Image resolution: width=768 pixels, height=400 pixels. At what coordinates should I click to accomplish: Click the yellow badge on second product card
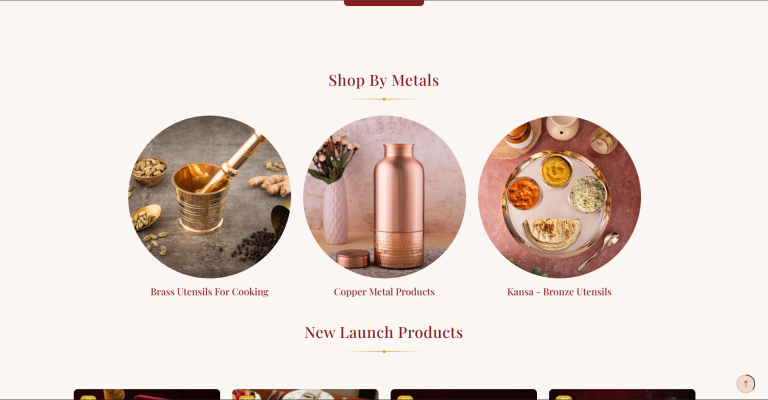tap(246, 398)
